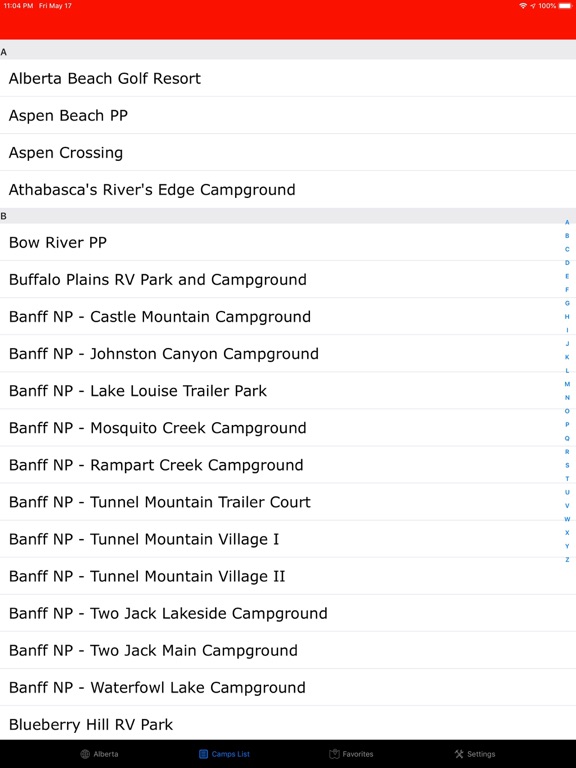Jump to letter I in index
Image resolution: width=576 pixels, height=768 pixels.
pos(567,330)
